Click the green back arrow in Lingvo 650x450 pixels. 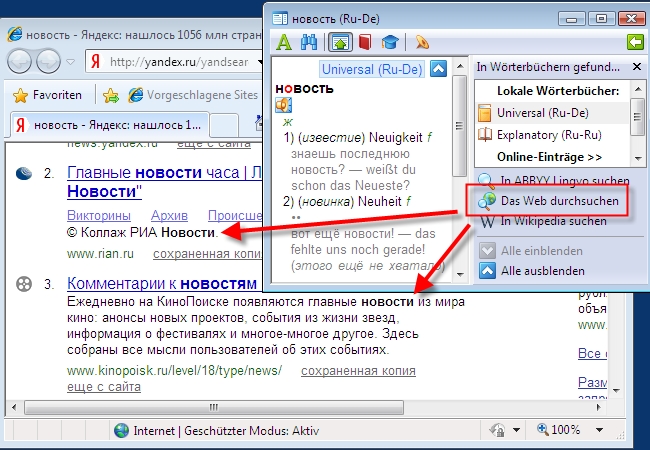pos(635,42)
